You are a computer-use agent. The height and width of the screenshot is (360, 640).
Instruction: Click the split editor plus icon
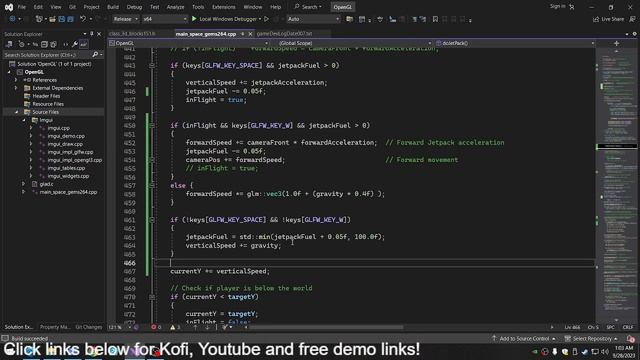tap(616, 43)
